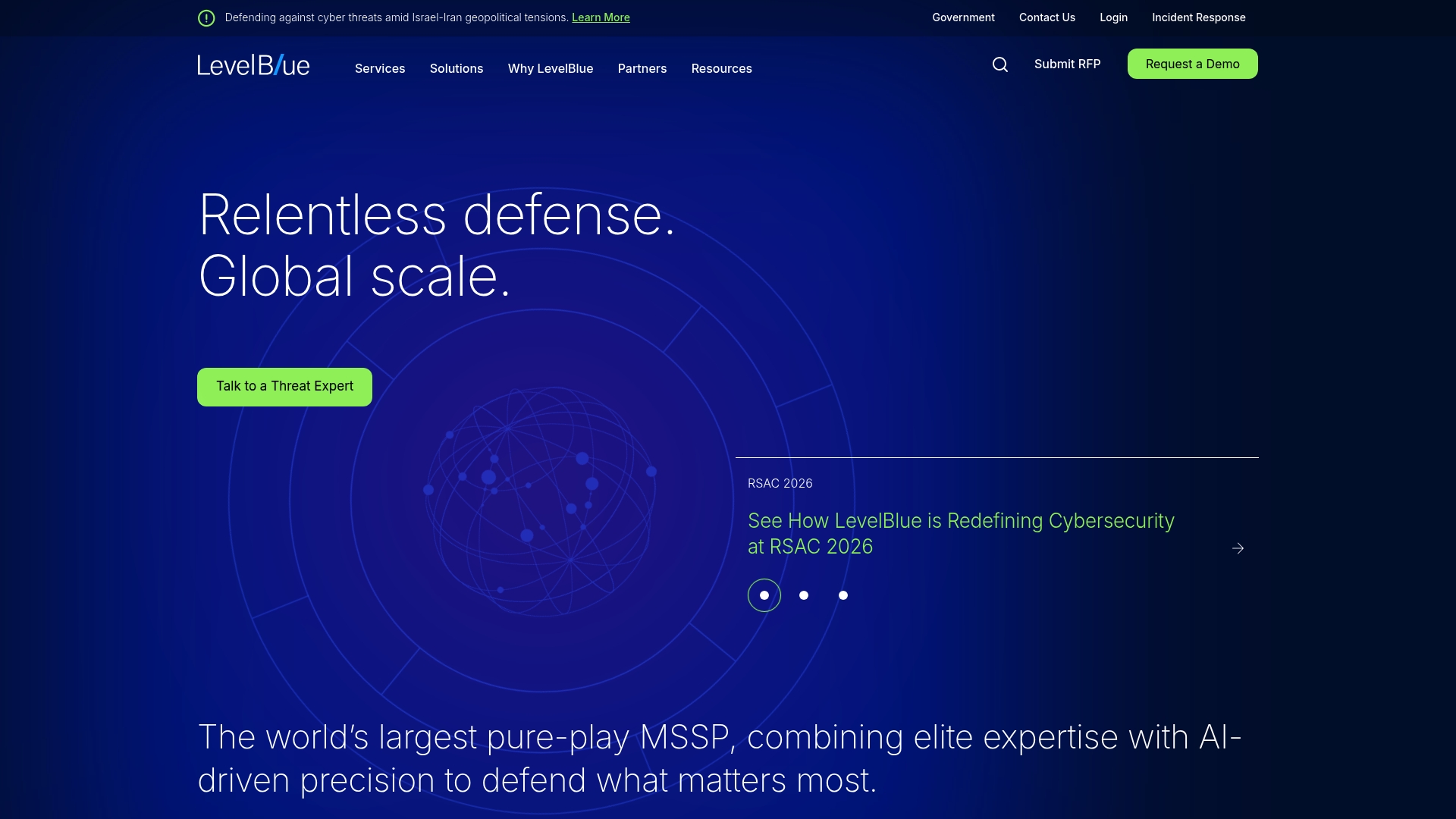Viewport: 1456px width, 819px height.
Task: Open the Solutions dropdown
Action: (456, 68)
